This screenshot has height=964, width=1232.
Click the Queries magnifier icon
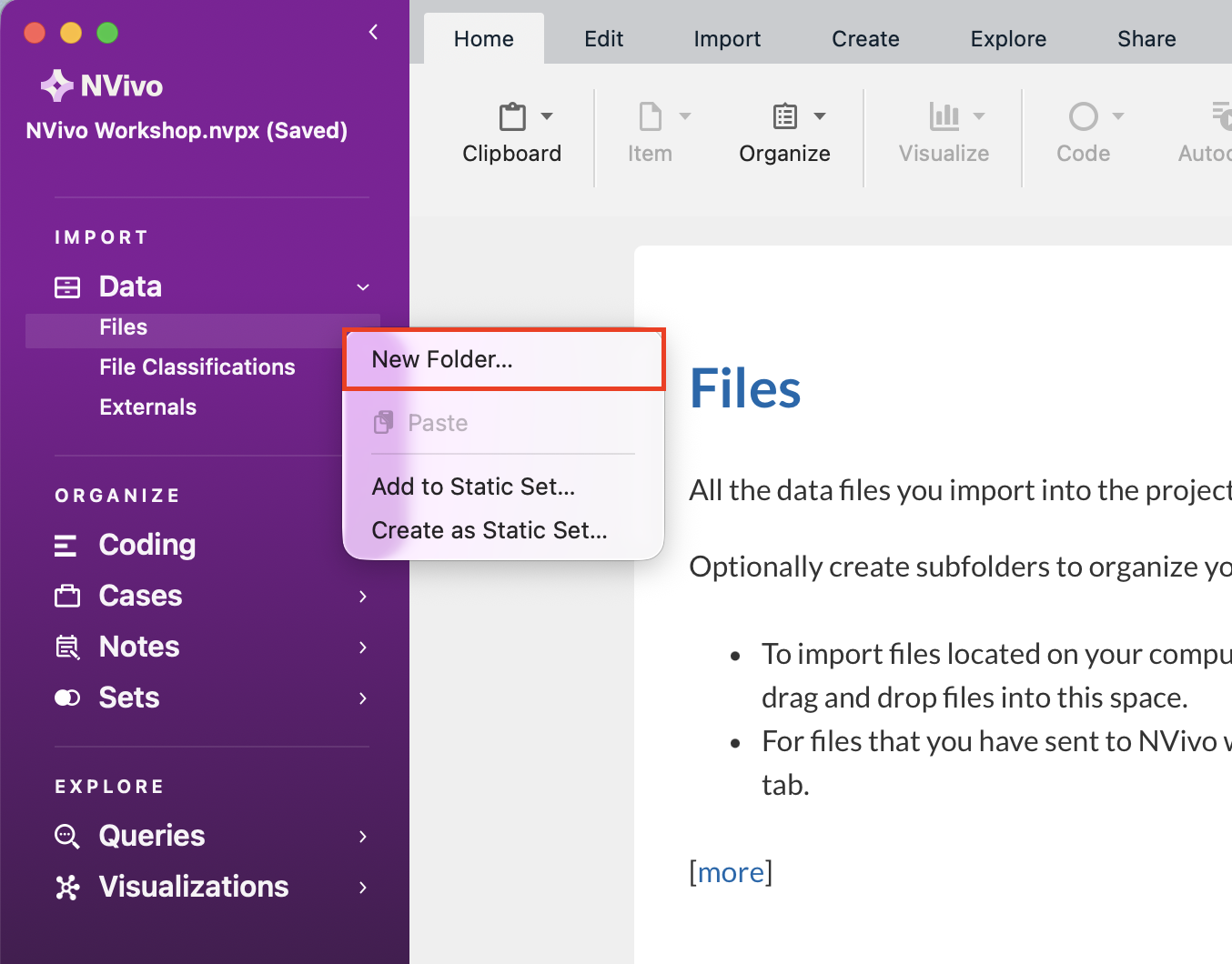67,836
